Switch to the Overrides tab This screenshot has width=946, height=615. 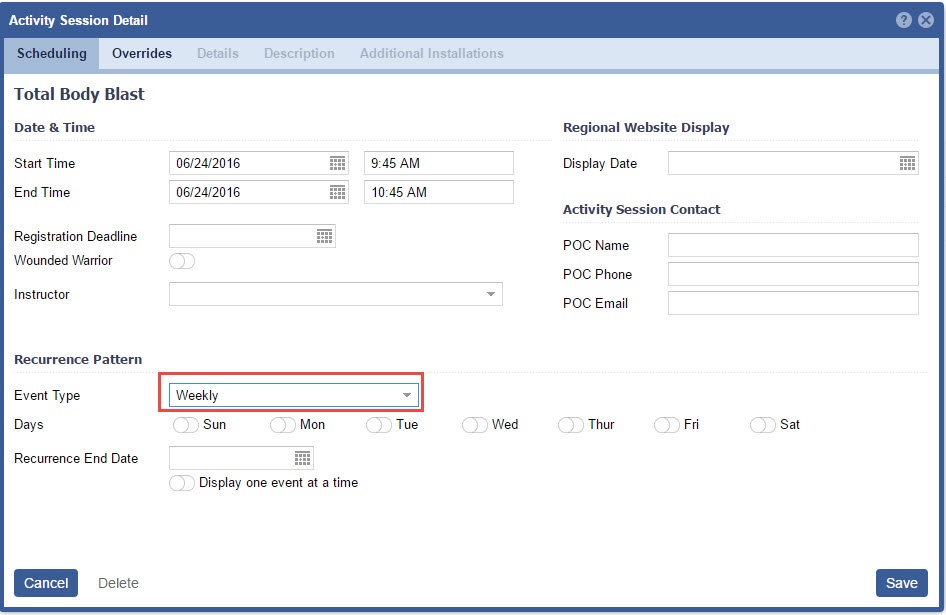pos(141,53)
